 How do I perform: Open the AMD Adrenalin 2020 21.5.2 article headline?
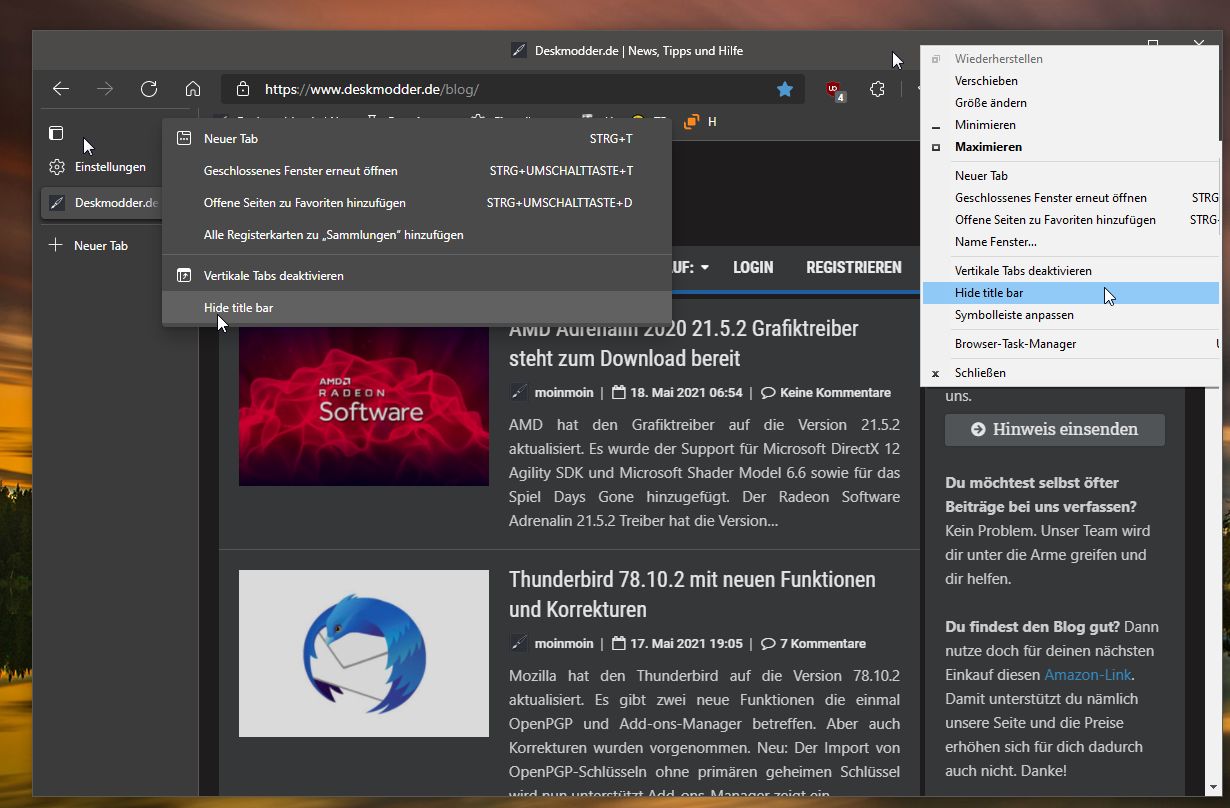684,343
